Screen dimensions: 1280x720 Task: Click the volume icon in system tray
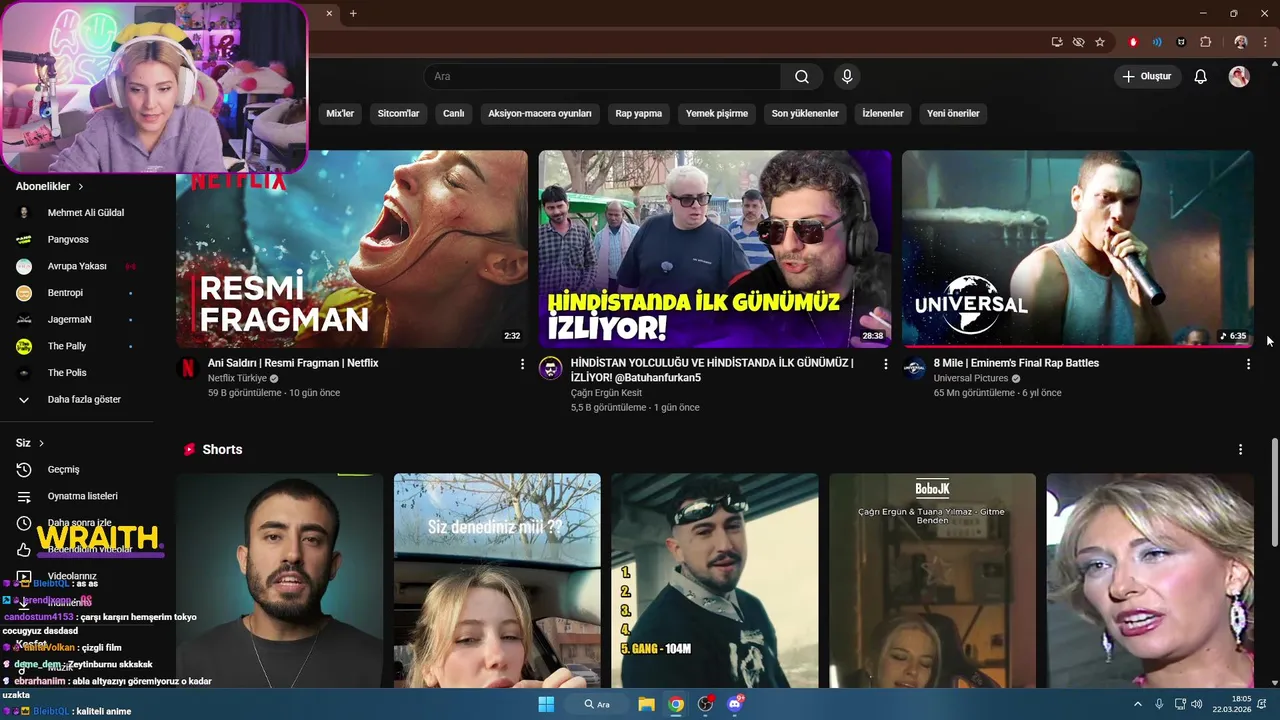point(1197,704)
